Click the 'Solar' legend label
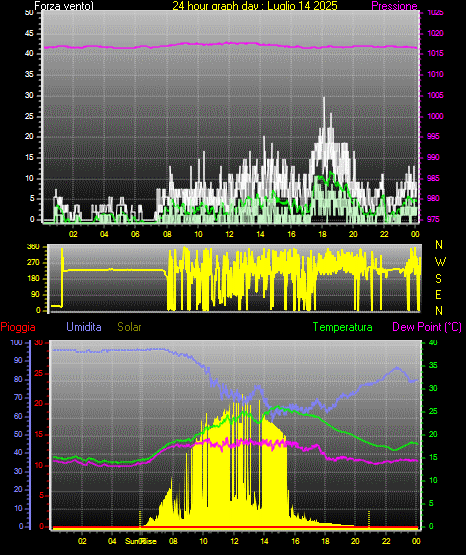The width and height of the screenshot is (466, 555). point(130,327)
